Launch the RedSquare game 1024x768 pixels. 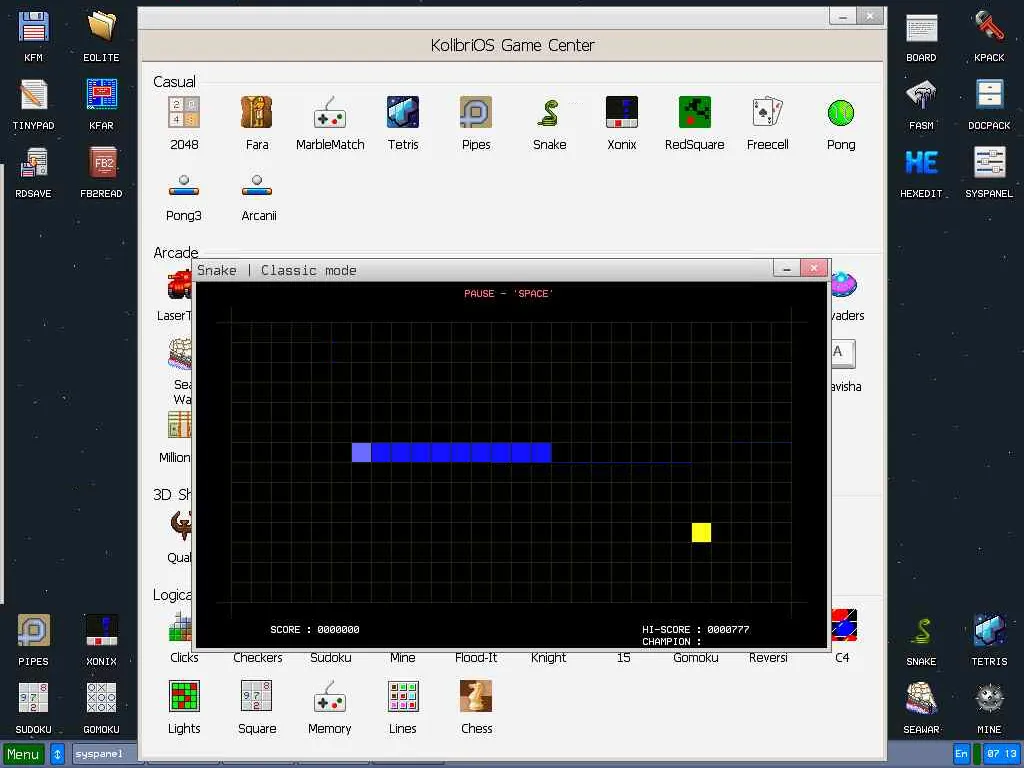[695, 112]
